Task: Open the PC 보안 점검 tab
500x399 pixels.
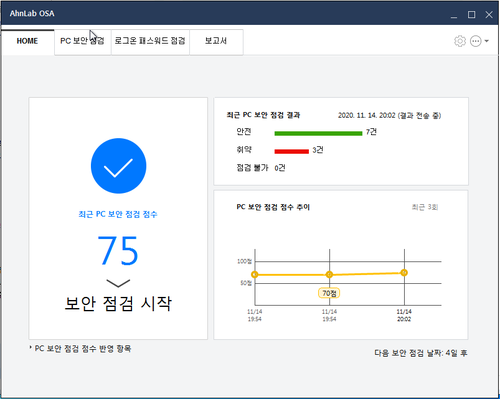Action: [82, 41]
